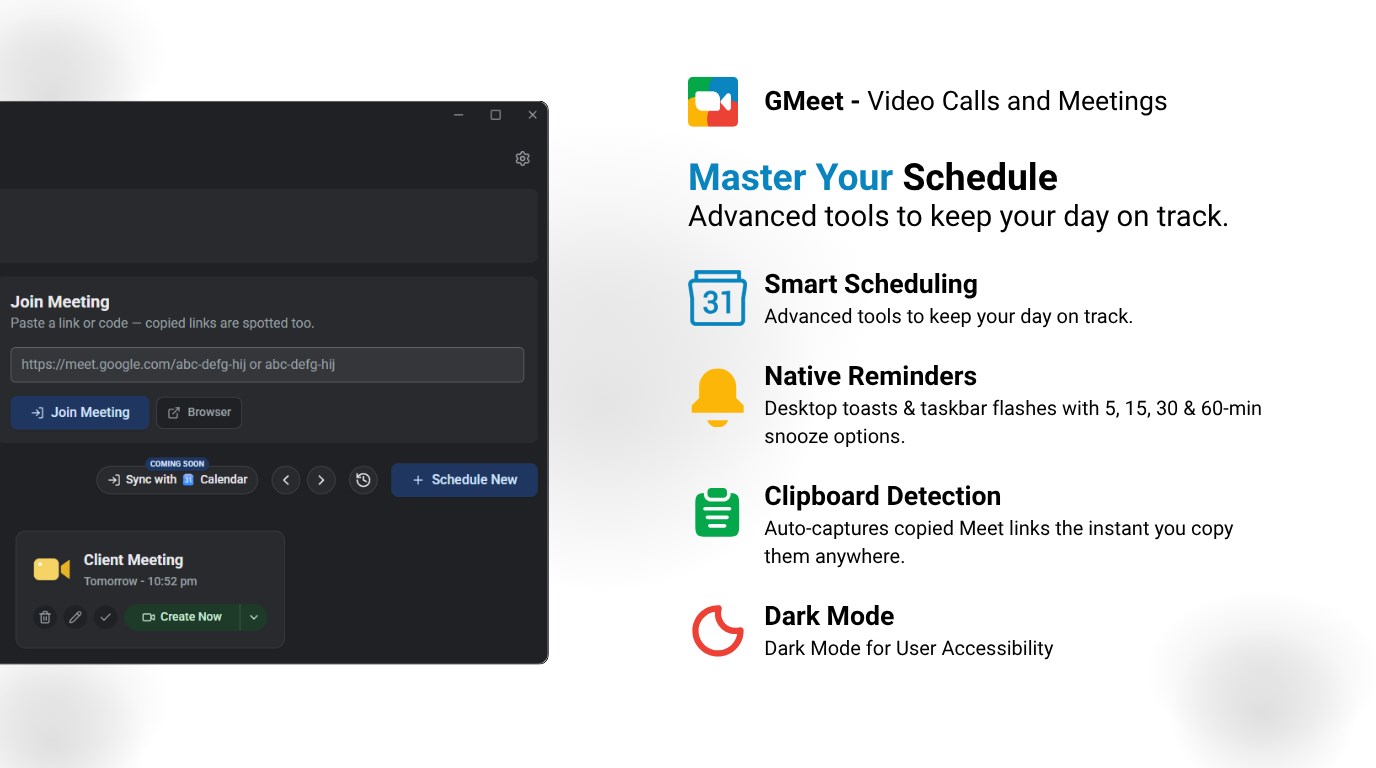Mark Client Meeting done with the checkmark
Viewport: 1376px width, 768px height.
106,617
